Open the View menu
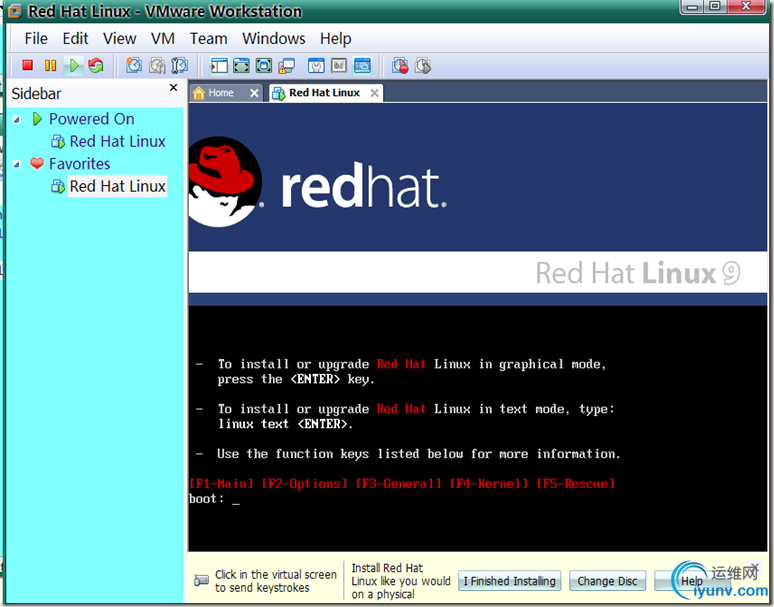The image size is (774, 607). click(x=119, y=38)
